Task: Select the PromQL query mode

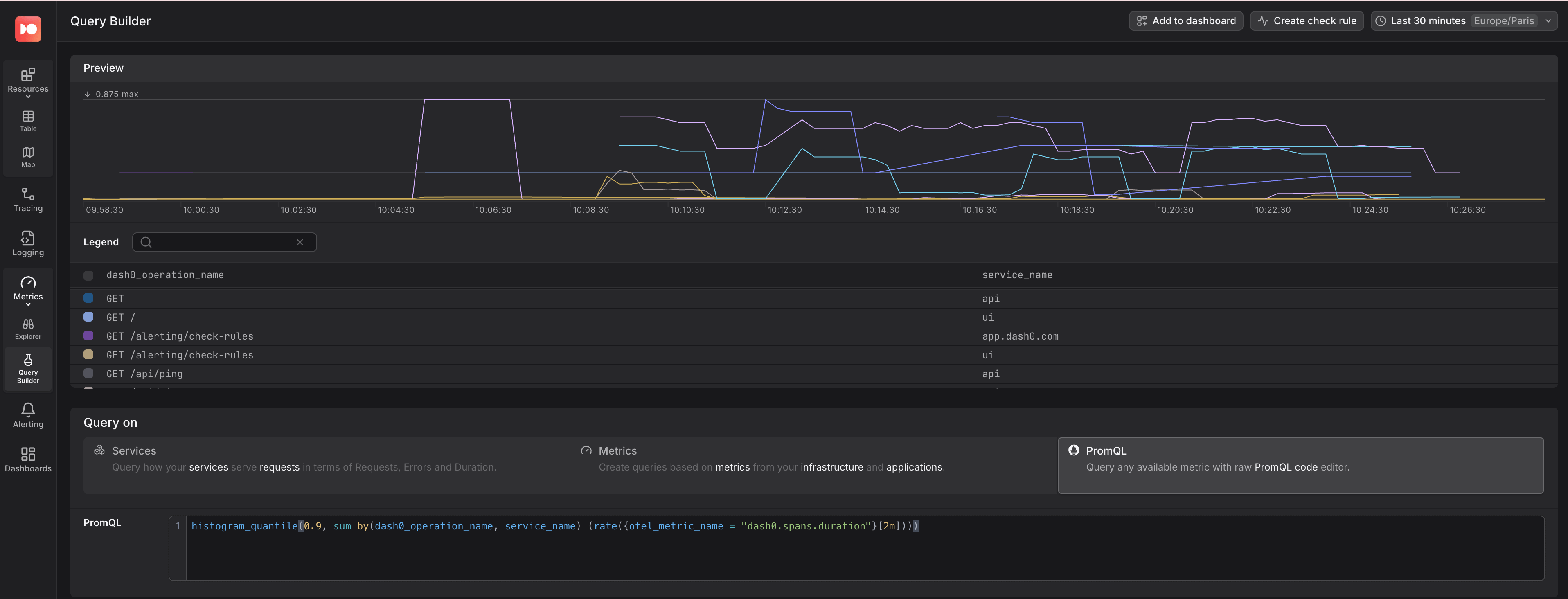Action: coord(1301,465)
